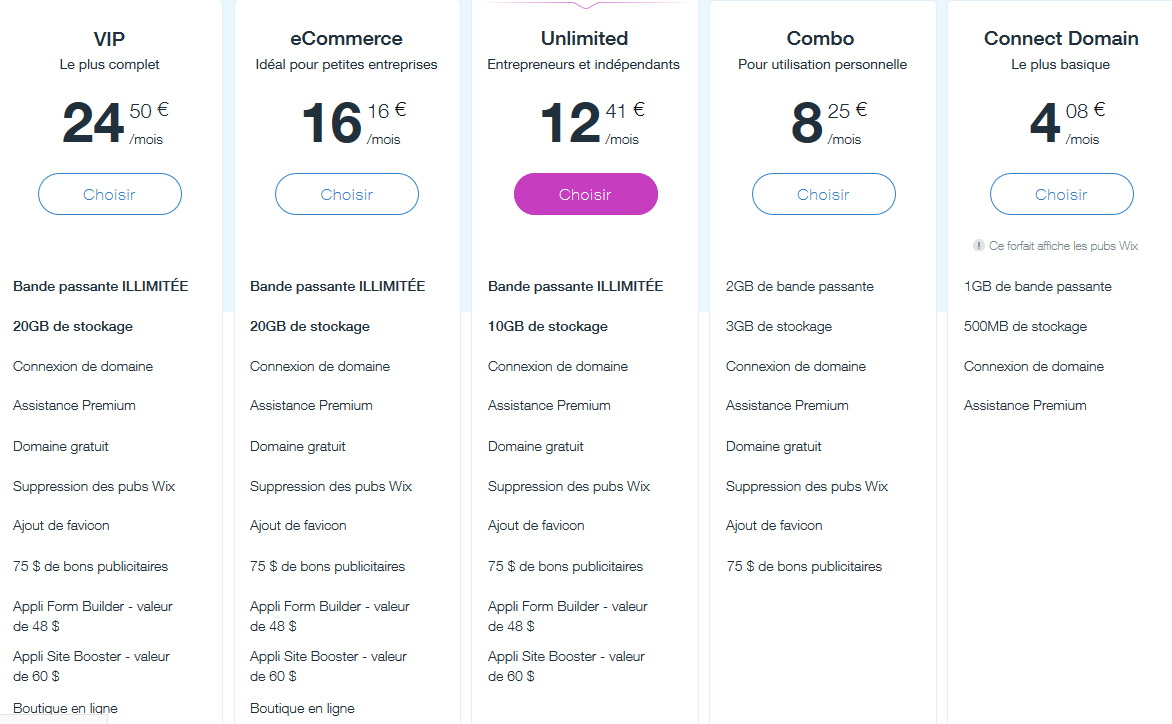Click '2GB de bande passante' in the Combo column
This screenshot has width=1172, height=724.
click(x=799, y=286)
